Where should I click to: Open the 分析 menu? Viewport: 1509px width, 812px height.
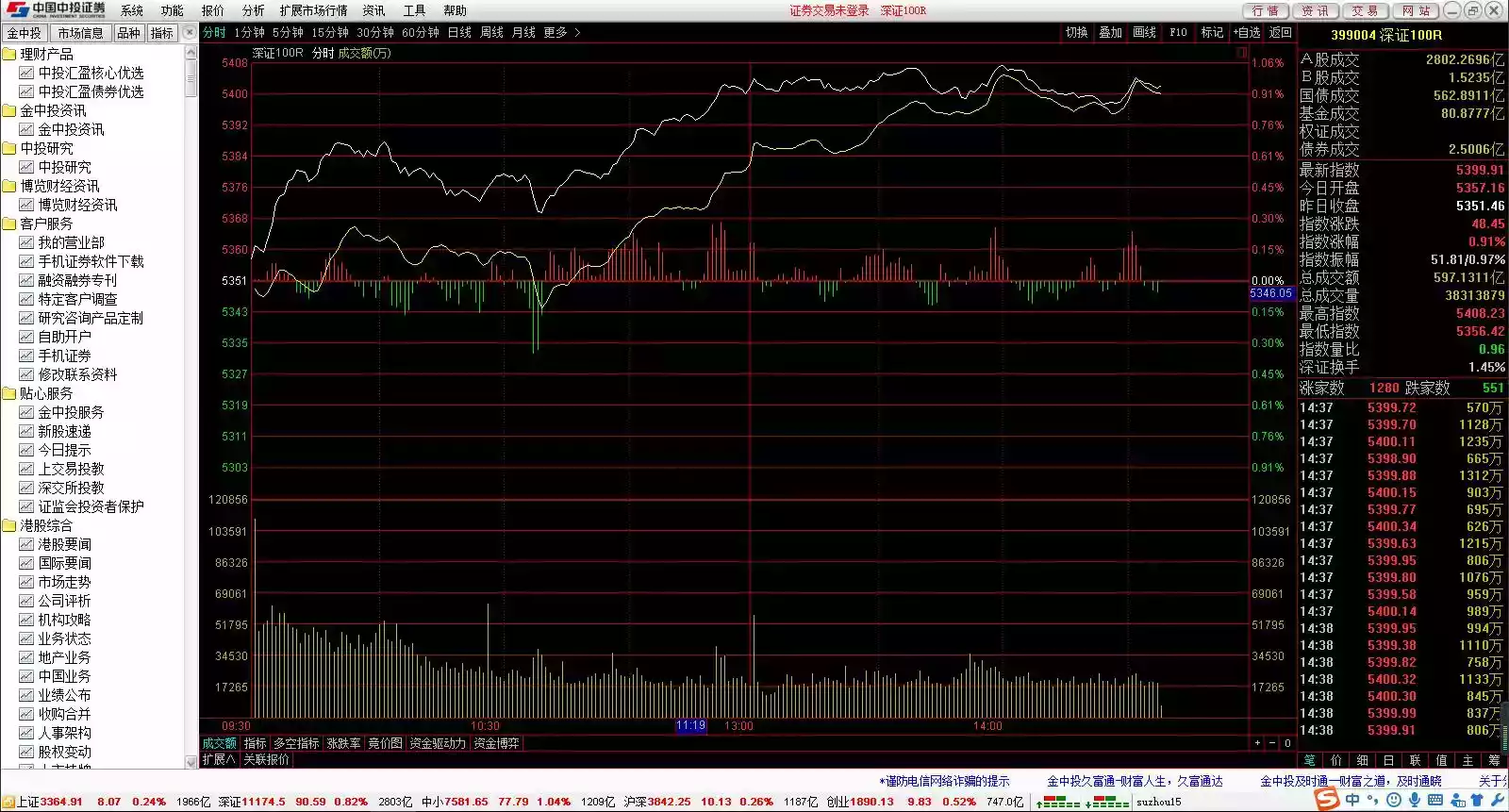(253, 11)
